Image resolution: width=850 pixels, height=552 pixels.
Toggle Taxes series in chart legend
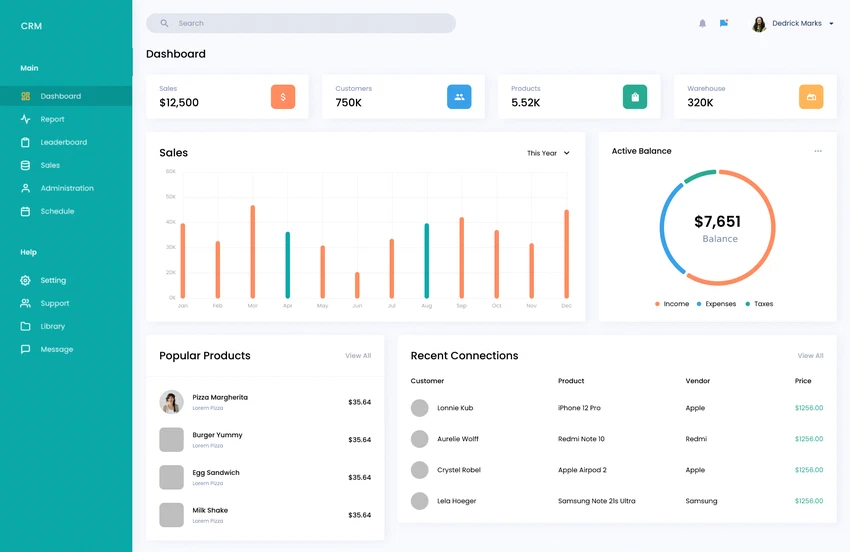tap(759, 304)
